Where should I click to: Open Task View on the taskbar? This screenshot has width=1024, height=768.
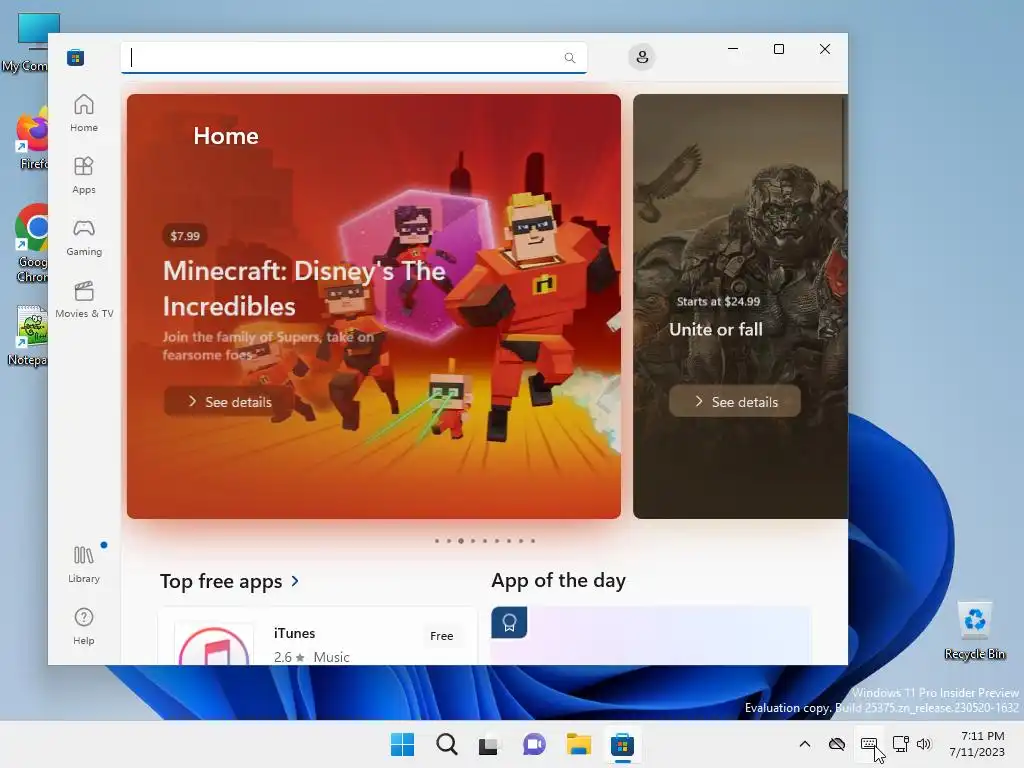coord(488,744)
